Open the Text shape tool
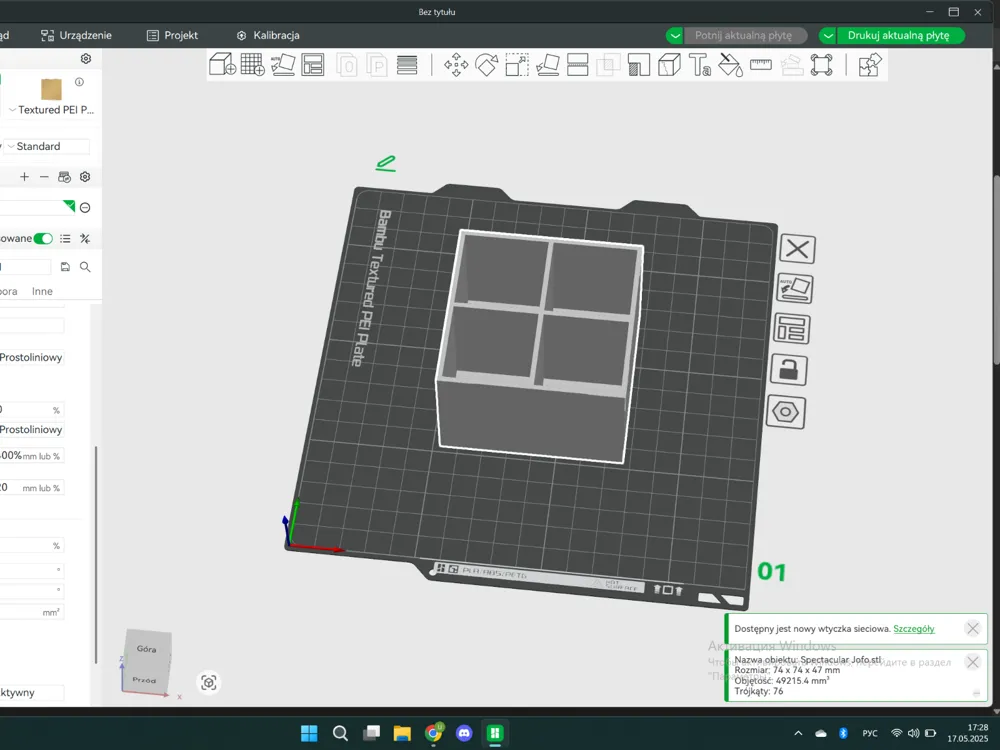This screenshot has width=1000, height=750. pyautogui.click(x=700, y=65)
